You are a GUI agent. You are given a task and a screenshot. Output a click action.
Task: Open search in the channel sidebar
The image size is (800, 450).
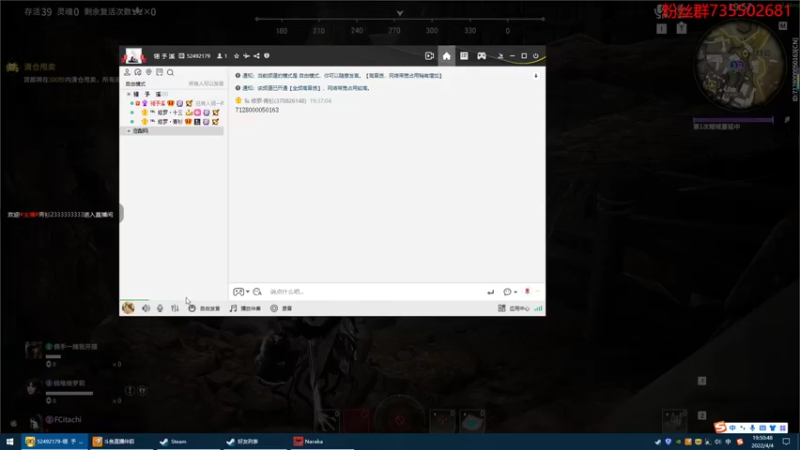170,72
